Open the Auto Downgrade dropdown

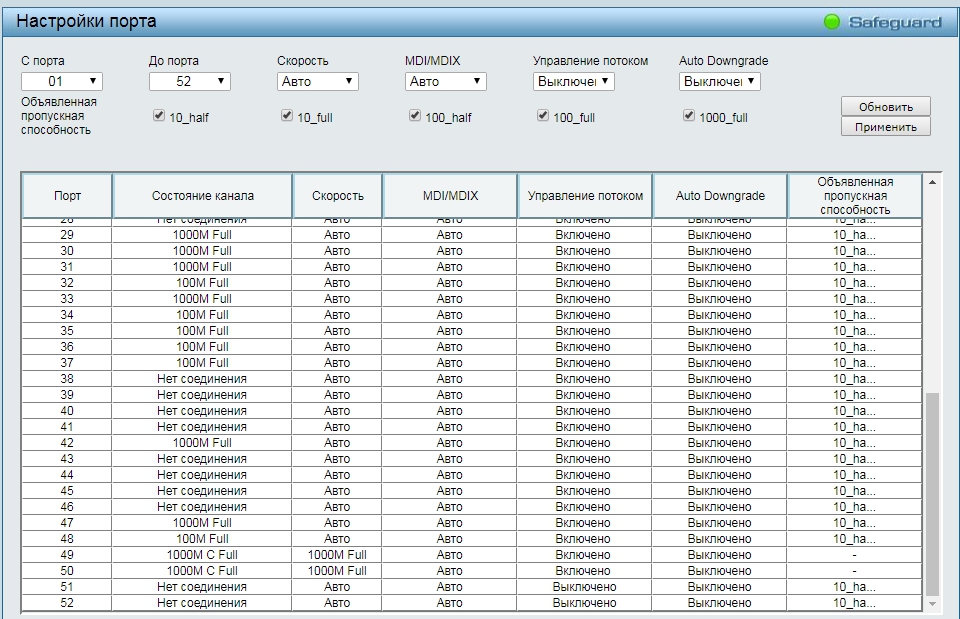[719, 81]
